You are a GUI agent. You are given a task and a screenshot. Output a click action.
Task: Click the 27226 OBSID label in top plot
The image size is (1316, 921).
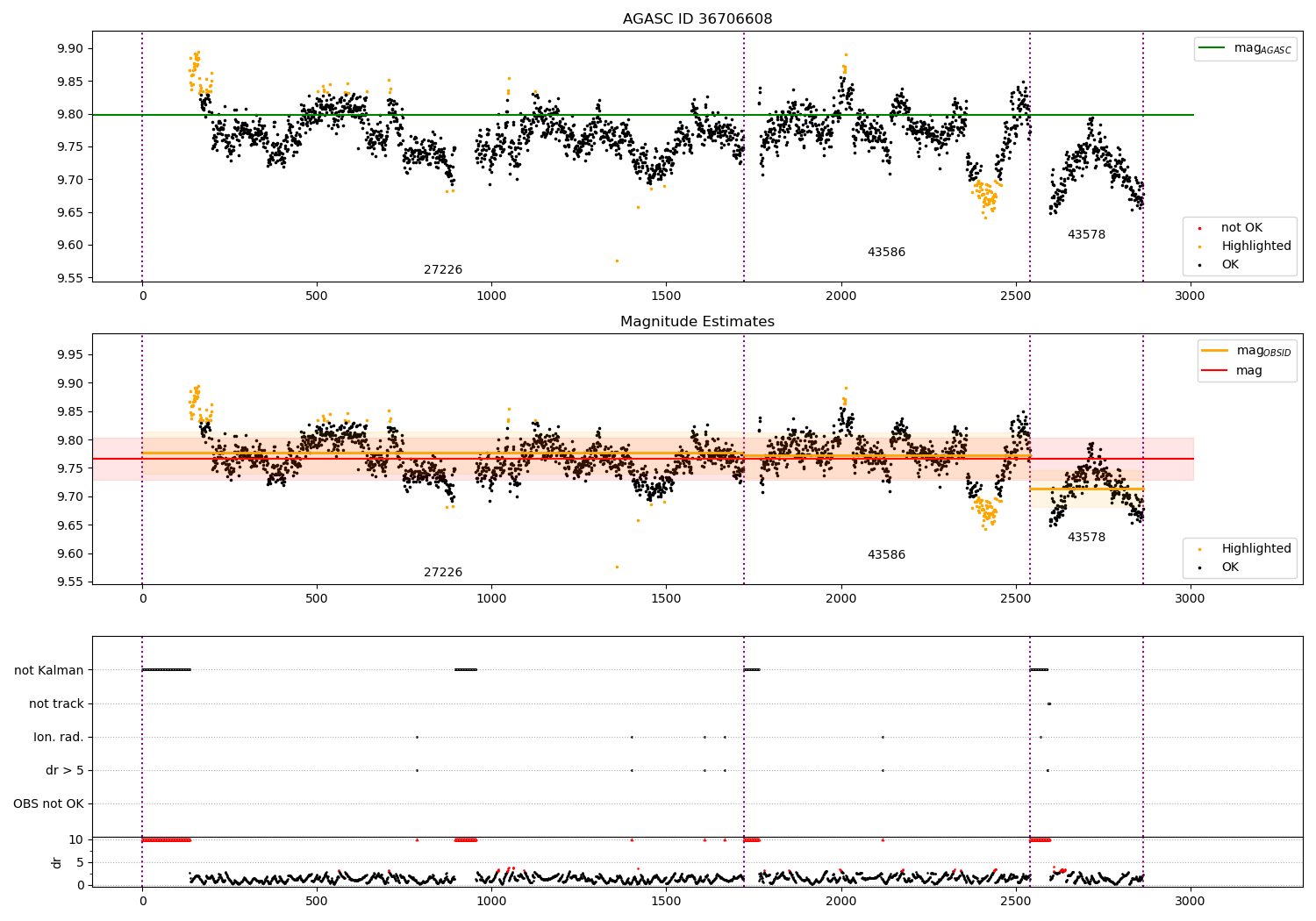click(443, 270)
